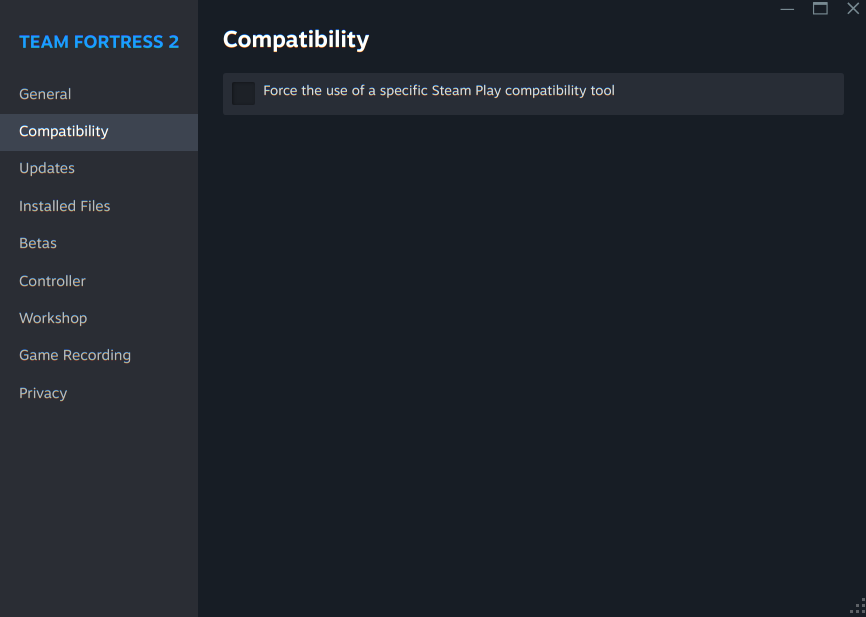Screen dimensions: 866x617
Task: Select the Compatibility tab in the sidebar
Action: click(64, 131)
